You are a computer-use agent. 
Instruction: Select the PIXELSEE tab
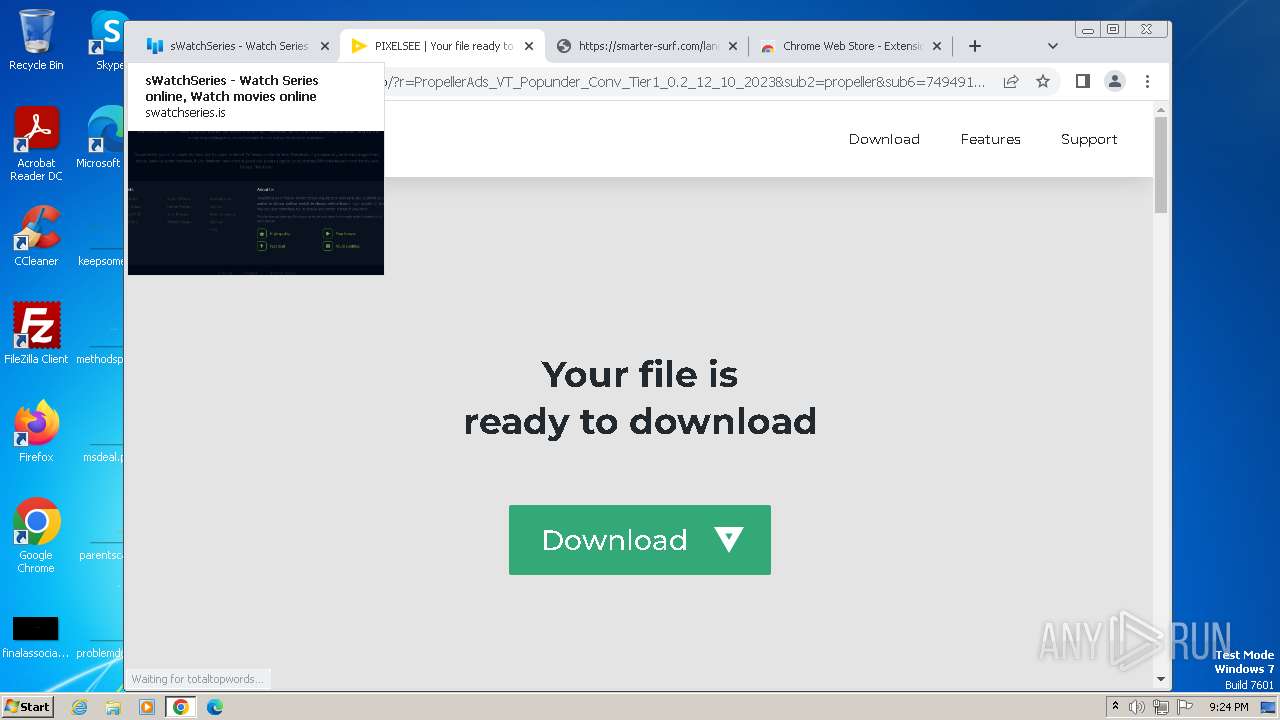point(443,46)
